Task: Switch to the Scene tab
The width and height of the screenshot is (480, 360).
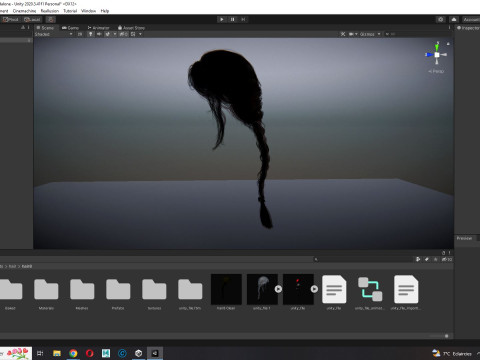Action: tap(45, 28)
